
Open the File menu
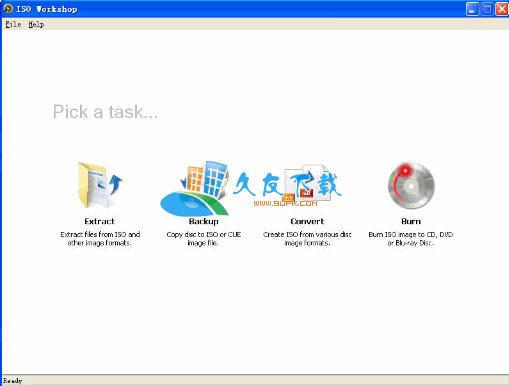13,24
